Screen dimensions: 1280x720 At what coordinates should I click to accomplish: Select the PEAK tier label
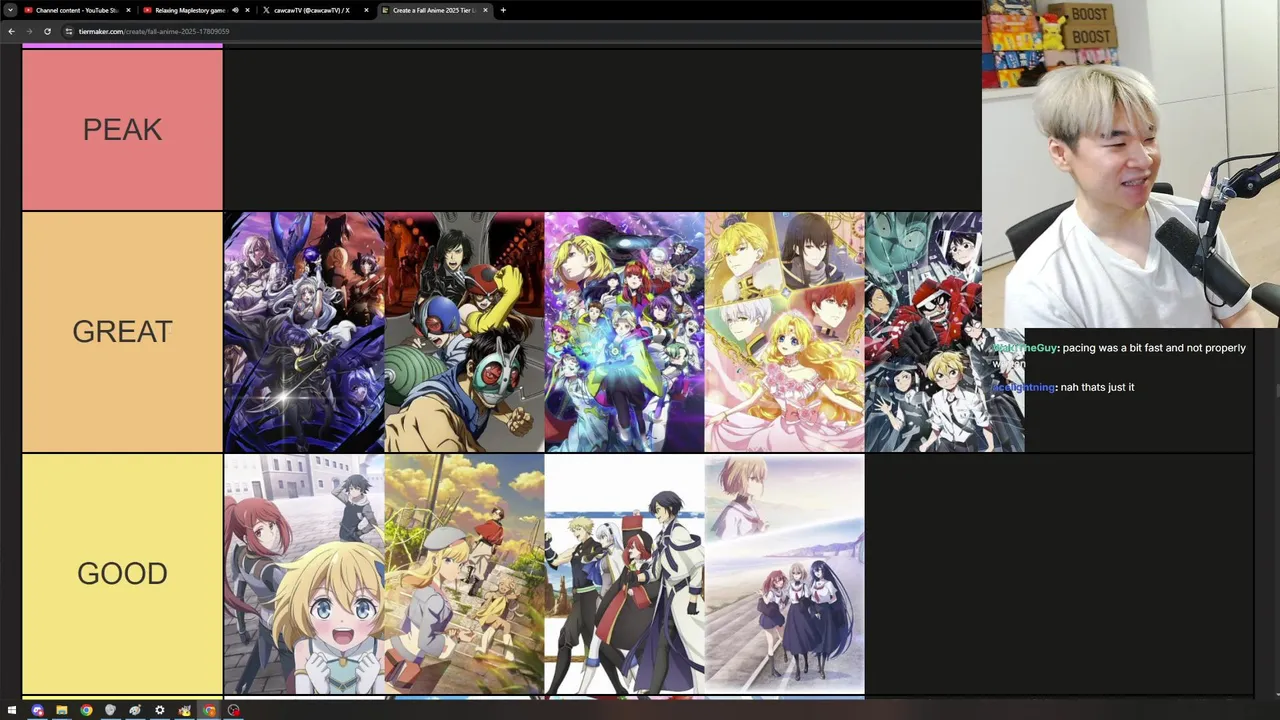pyautogui.click(x=122, y=129)
